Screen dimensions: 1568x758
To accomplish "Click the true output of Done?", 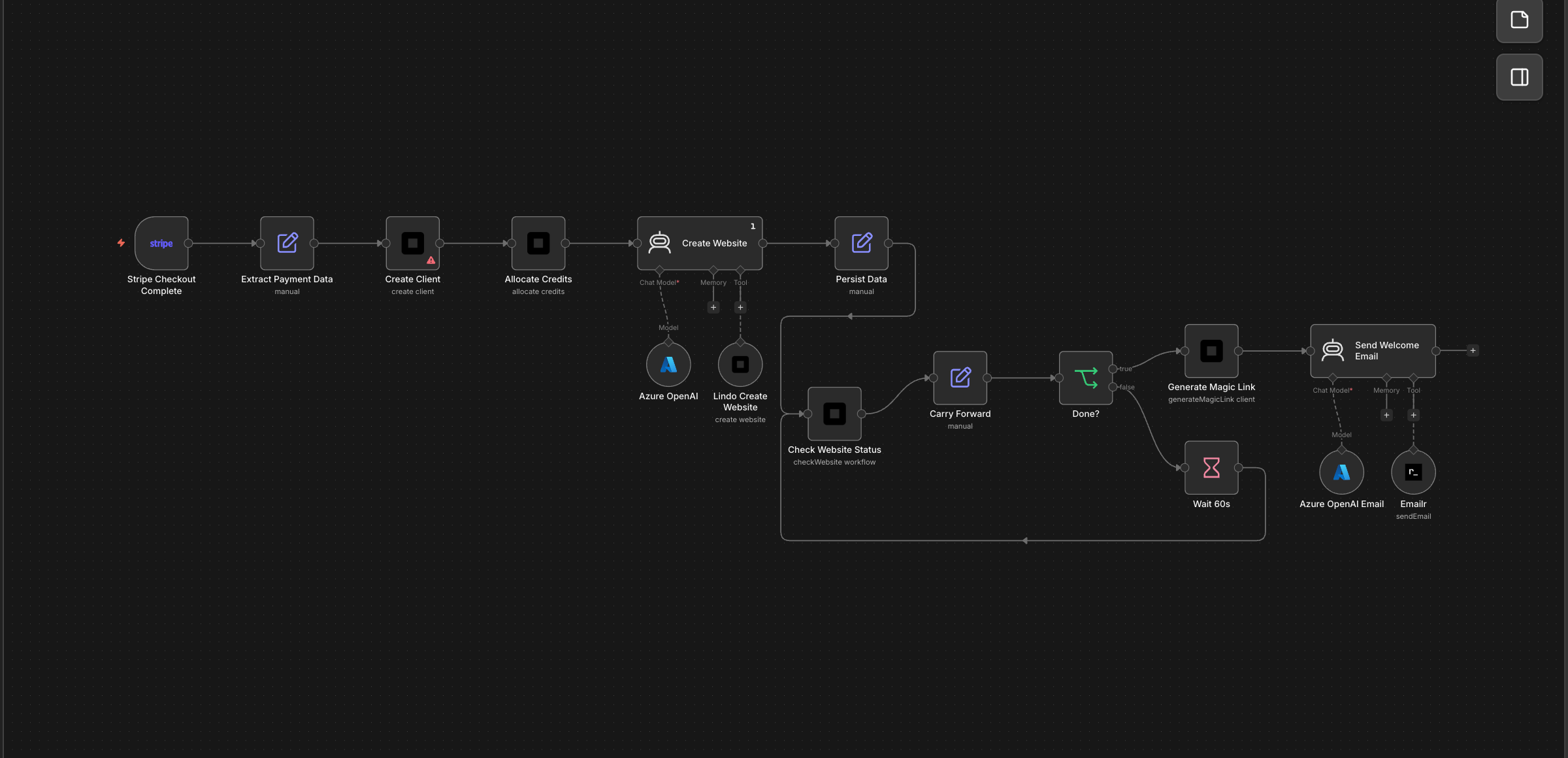I will [x=1113, y=369].
